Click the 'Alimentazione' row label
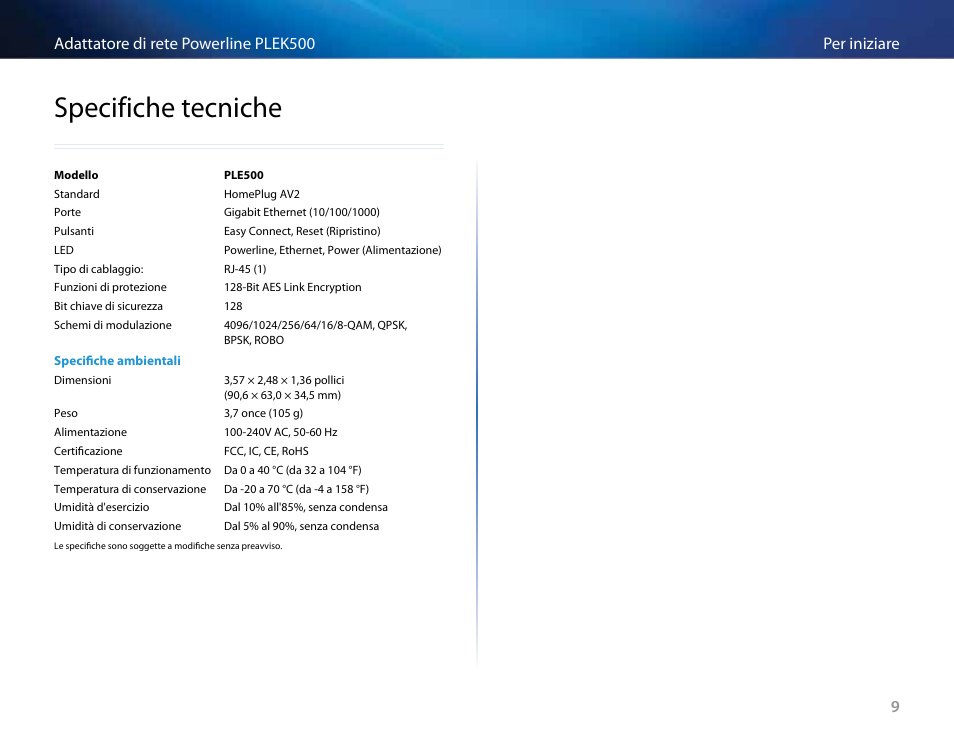954x738 pixels. tap(91, 432)
